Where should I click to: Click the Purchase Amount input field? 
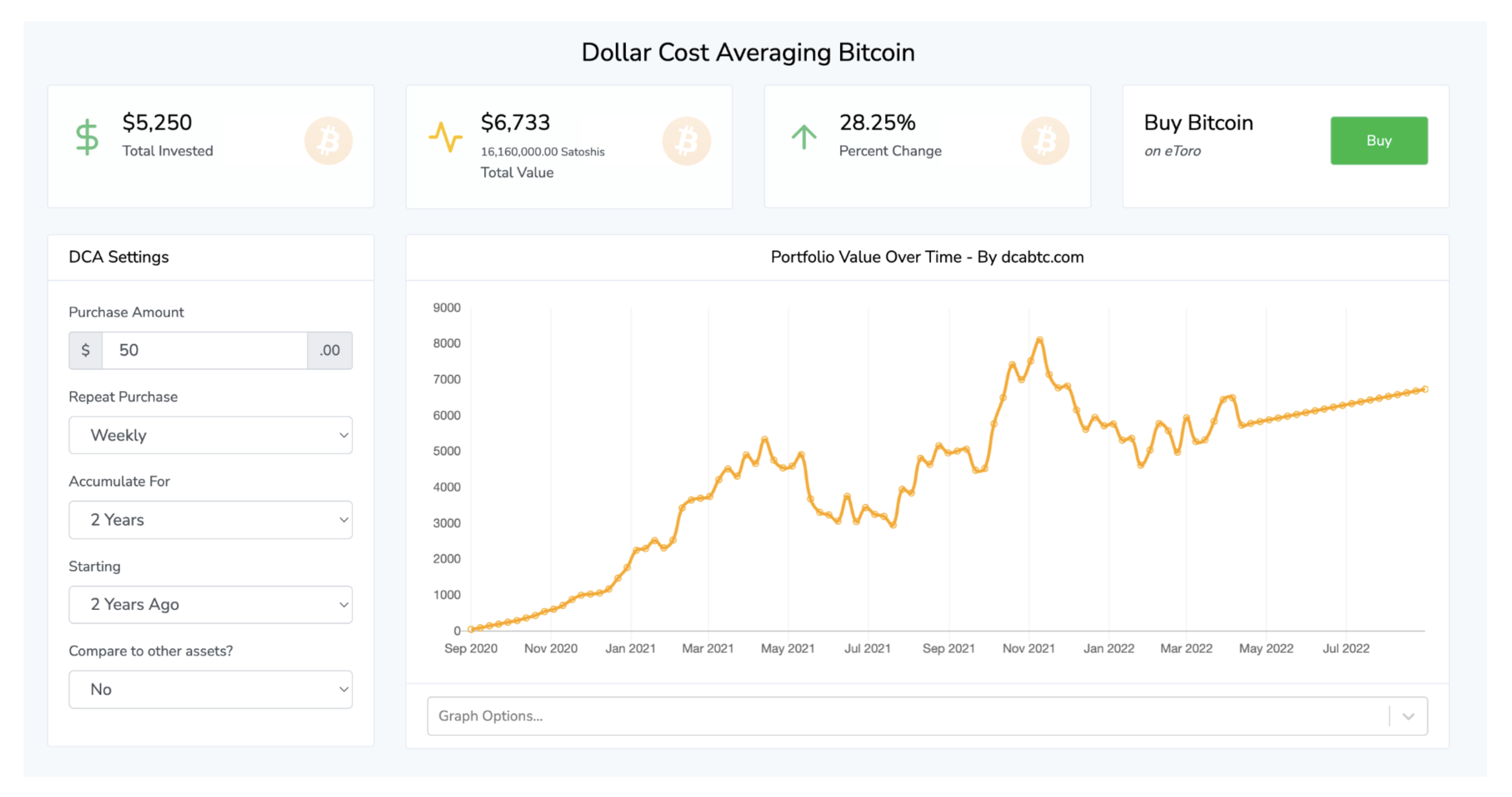coord(204,350)
